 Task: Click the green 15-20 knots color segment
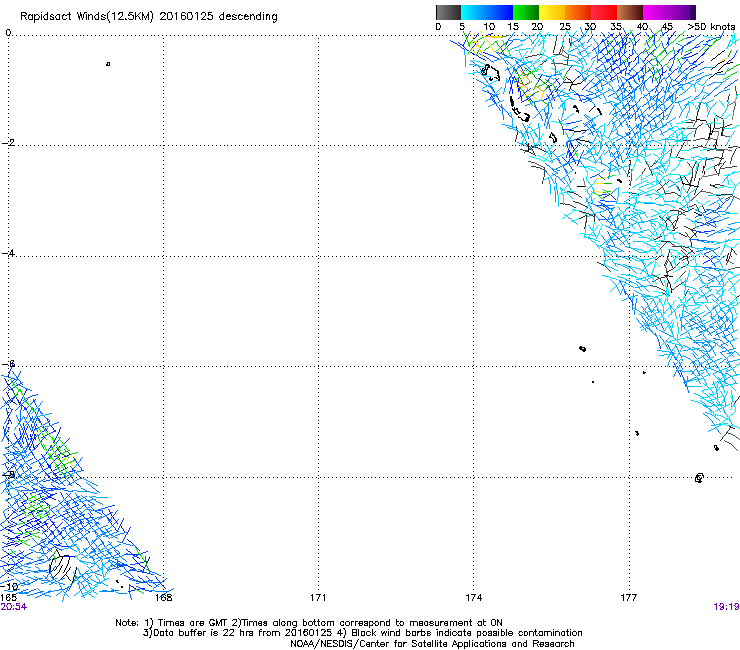click(x=526, y=12)
